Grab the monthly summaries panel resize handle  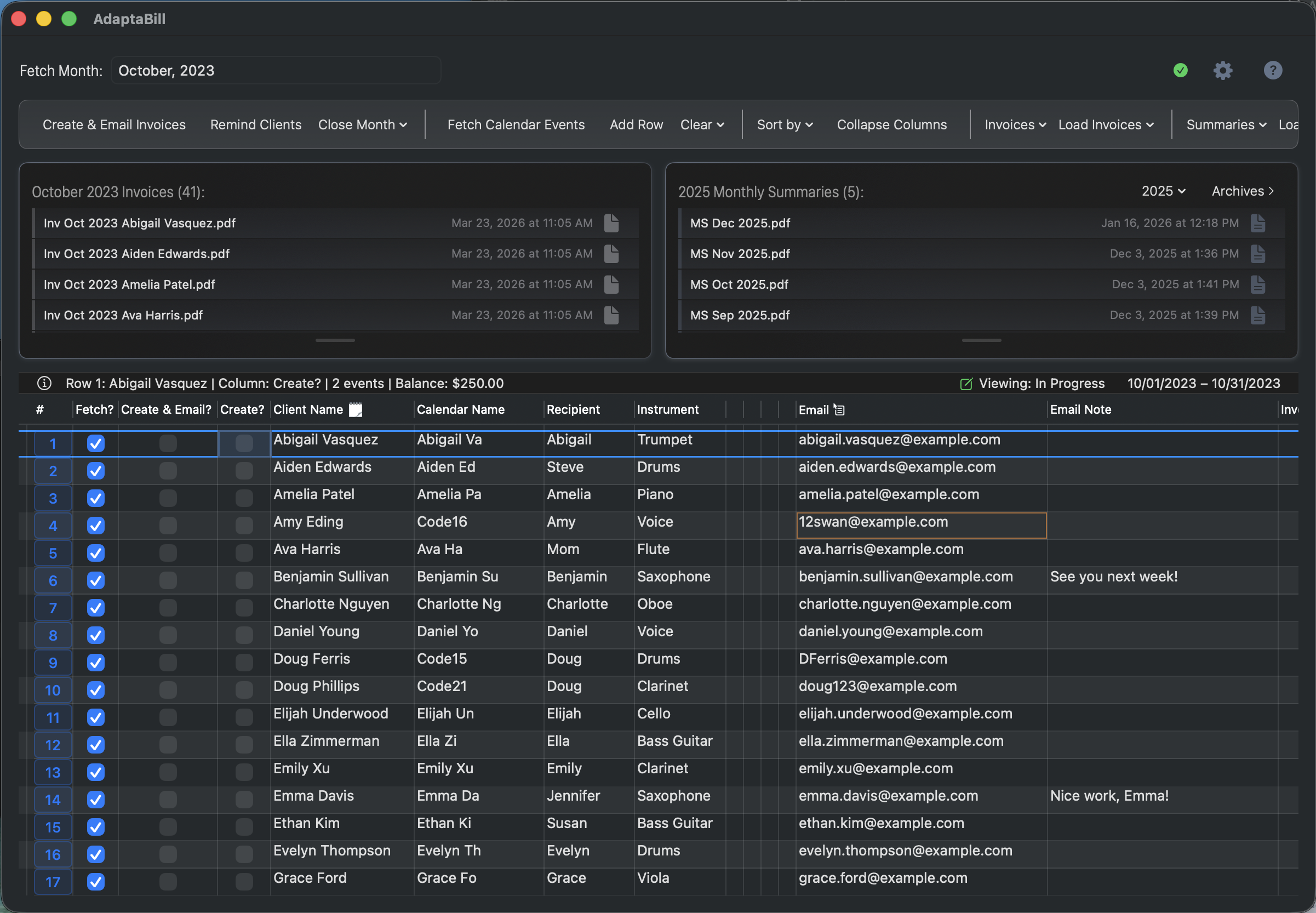(981, 340)
